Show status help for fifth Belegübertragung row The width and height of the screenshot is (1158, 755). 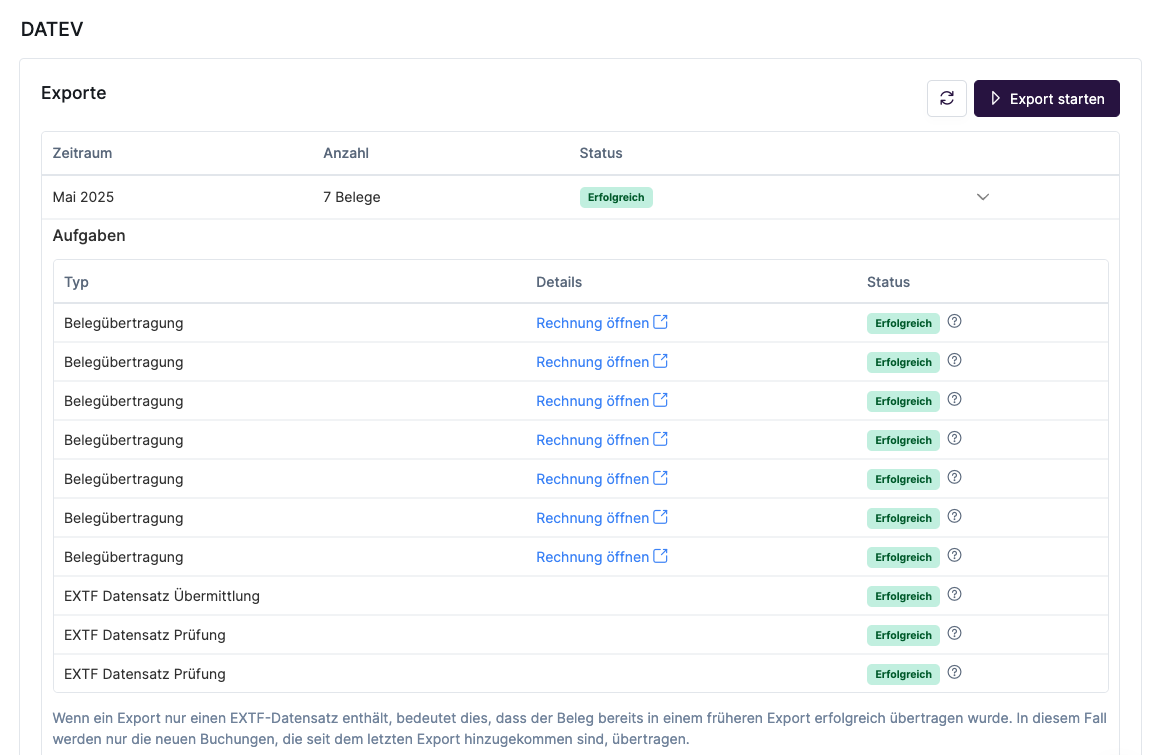point(954,478)
